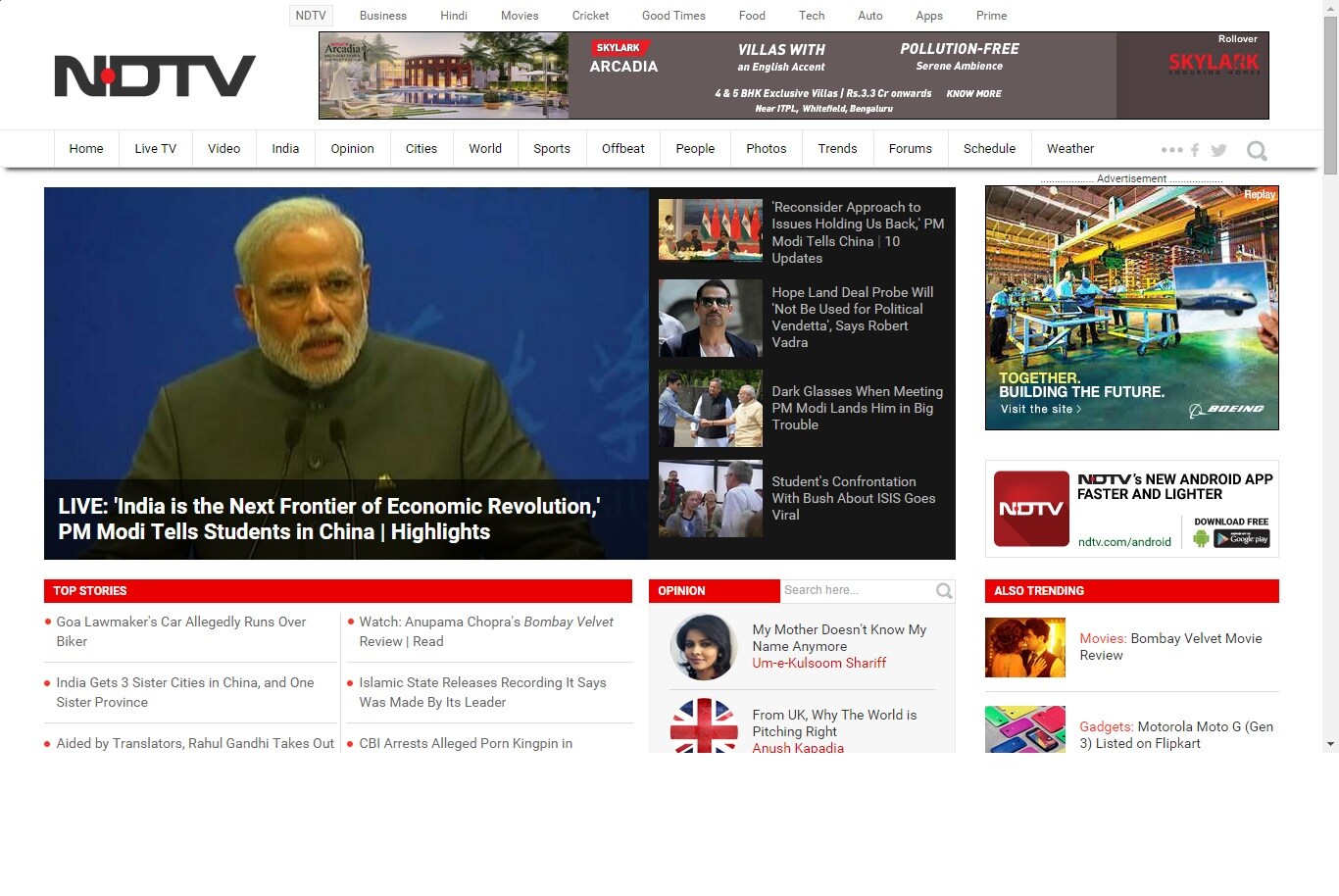Go to the Sports section
This screenshot has height=896, width=1339.
552,149
